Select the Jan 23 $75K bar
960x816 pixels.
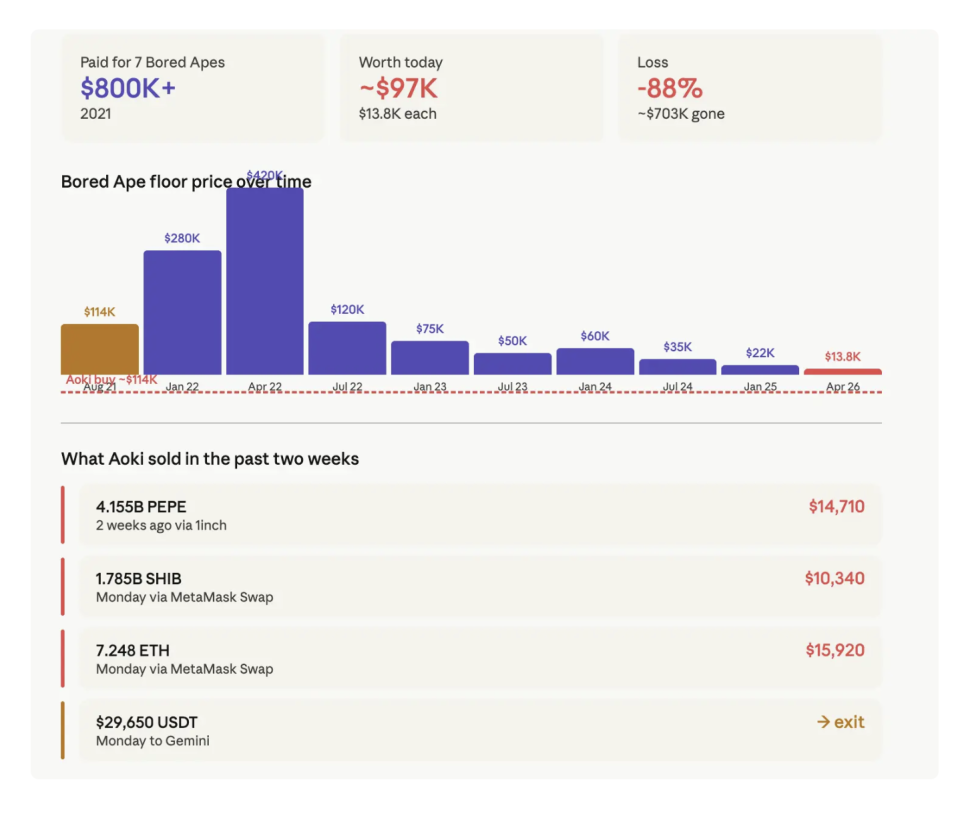[x=430, y=358]
